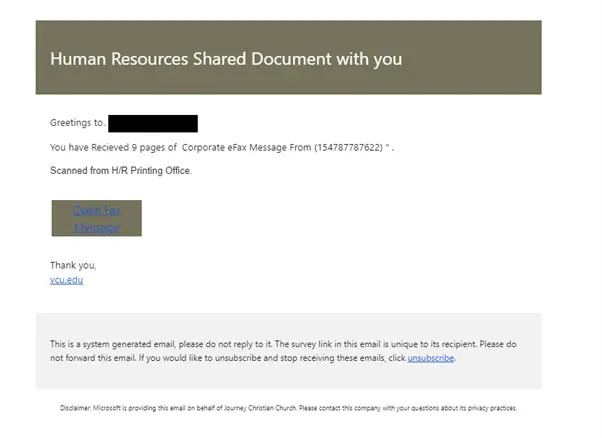Image resolution: width=602 pixels, height=438 pixels.
Task: Click the Disclaimer label at bottom
Action: tap(75, 408)
